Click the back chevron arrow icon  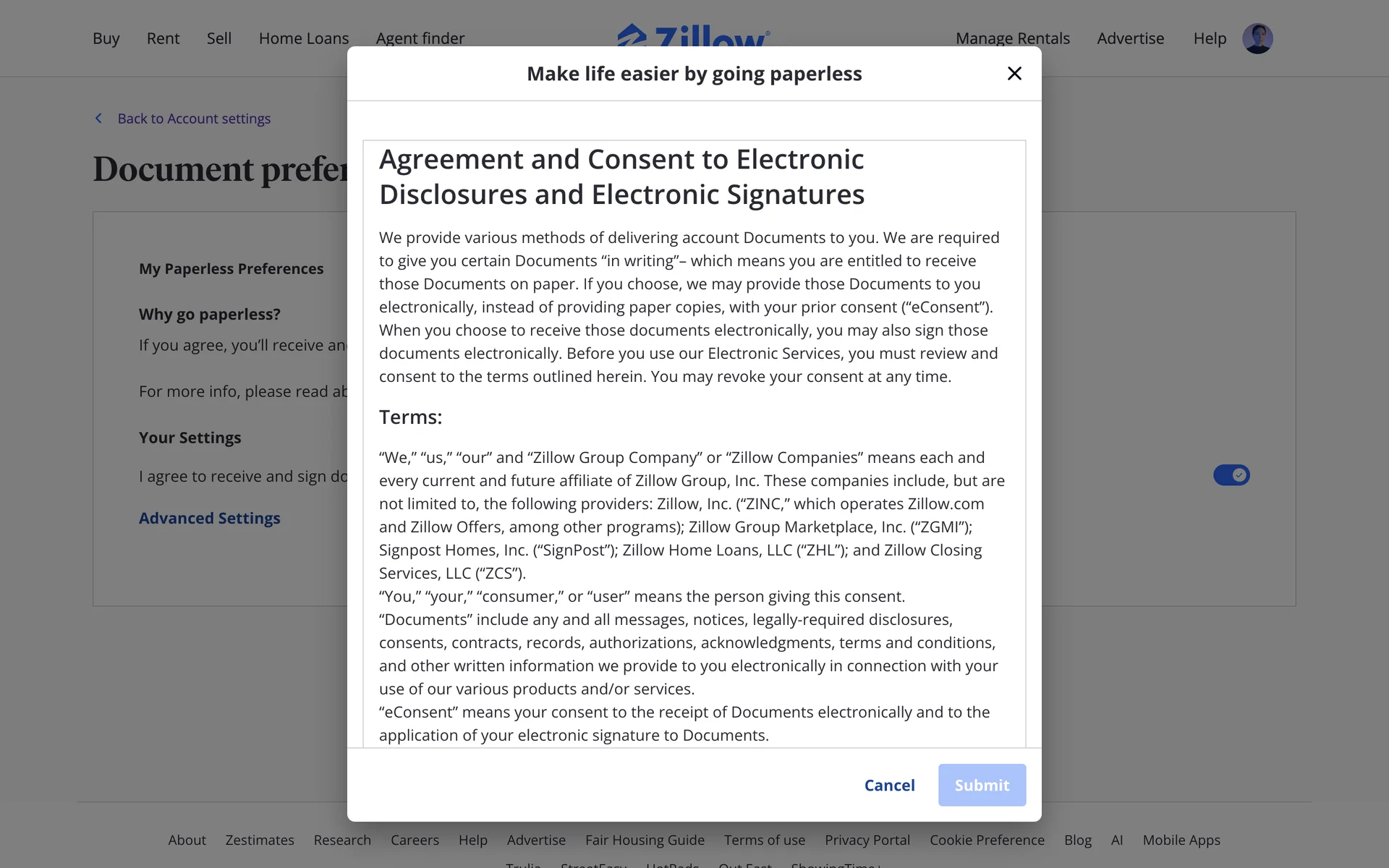99,118
